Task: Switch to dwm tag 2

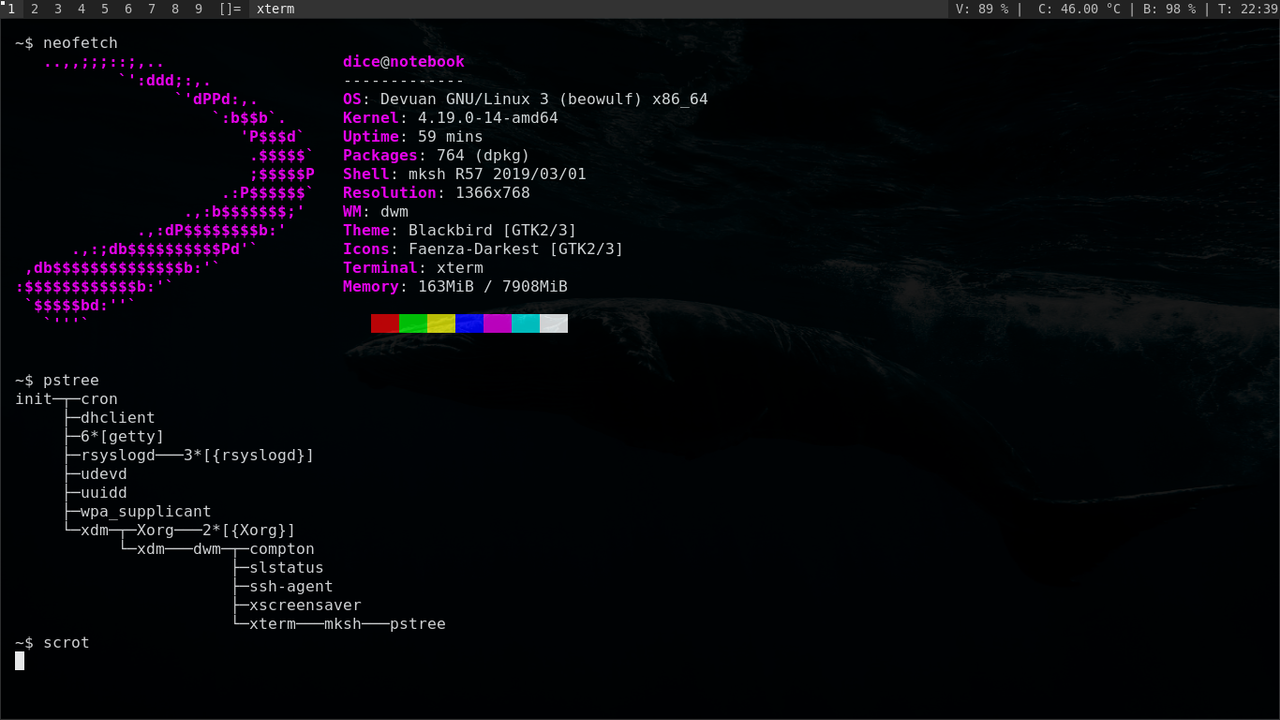Action: (x=35, y=9)
